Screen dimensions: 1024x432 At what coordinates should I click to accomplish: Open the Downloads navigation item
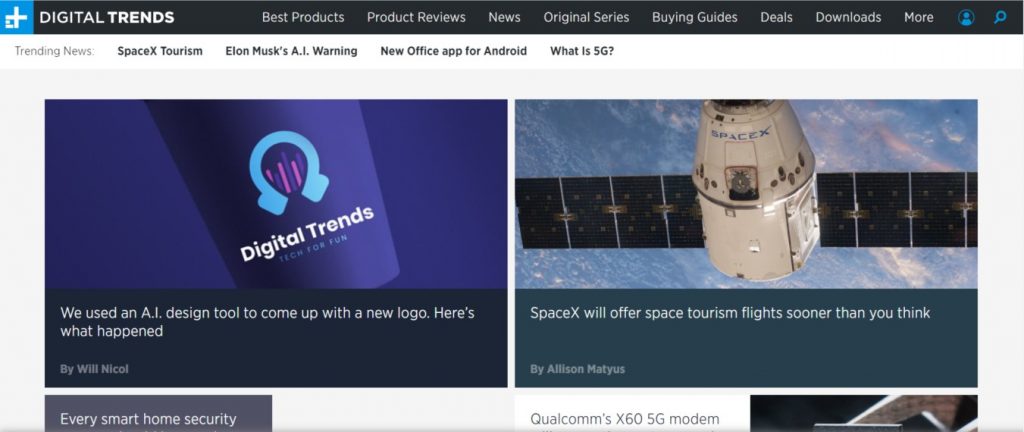coord(848,18)
